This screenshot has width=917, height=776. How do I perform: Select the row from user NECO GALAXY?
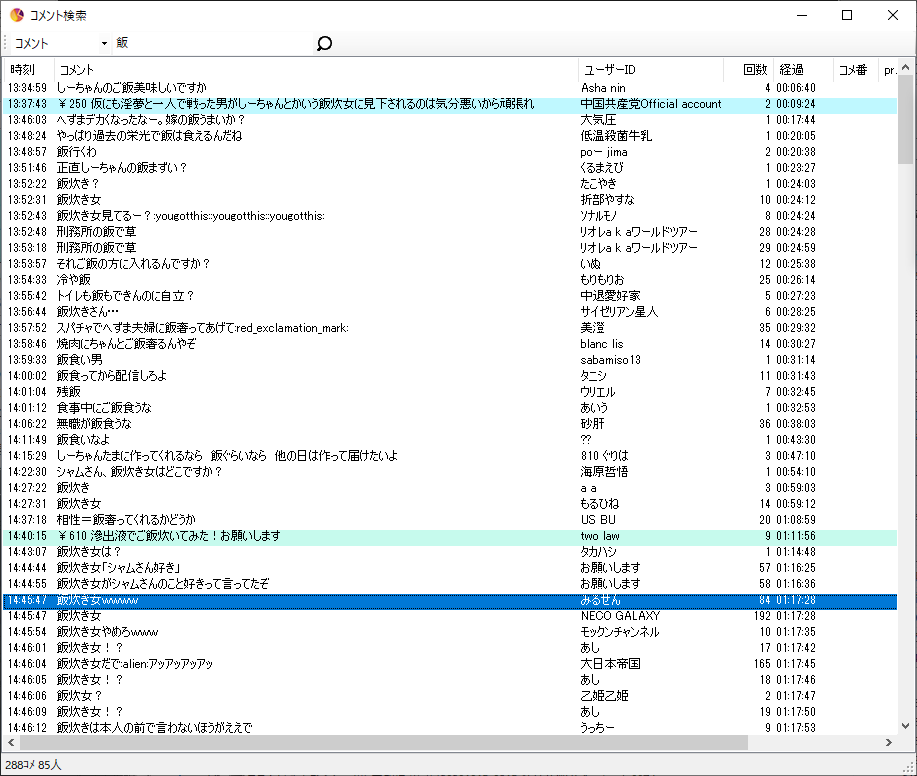pyautogui.click(x=300, y=616)
